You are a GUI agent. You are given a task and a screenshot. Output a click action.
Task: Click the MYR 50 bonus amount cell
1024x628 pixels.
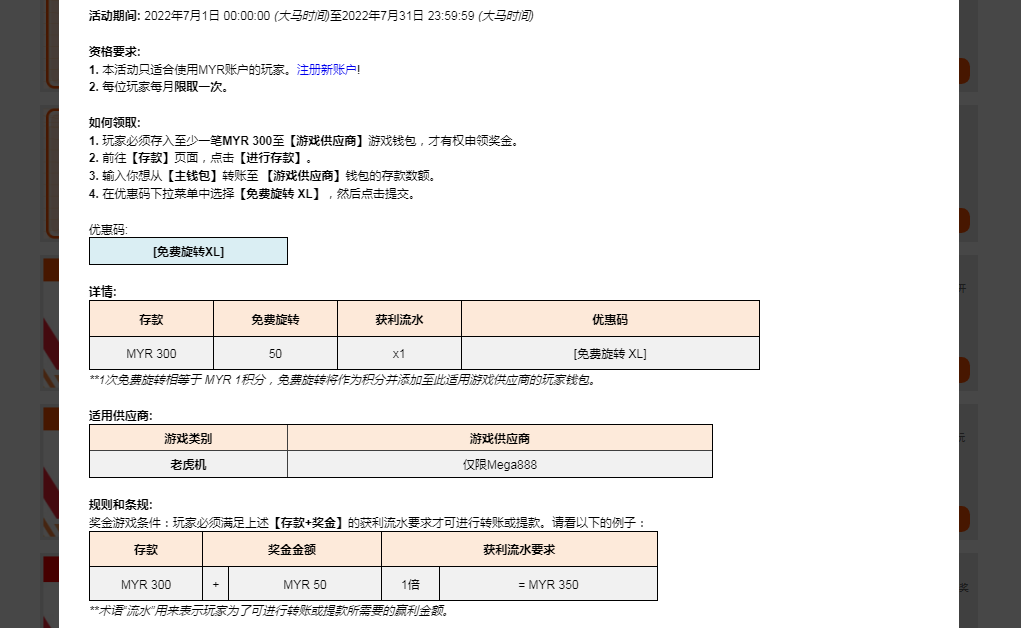pos(304,585)
